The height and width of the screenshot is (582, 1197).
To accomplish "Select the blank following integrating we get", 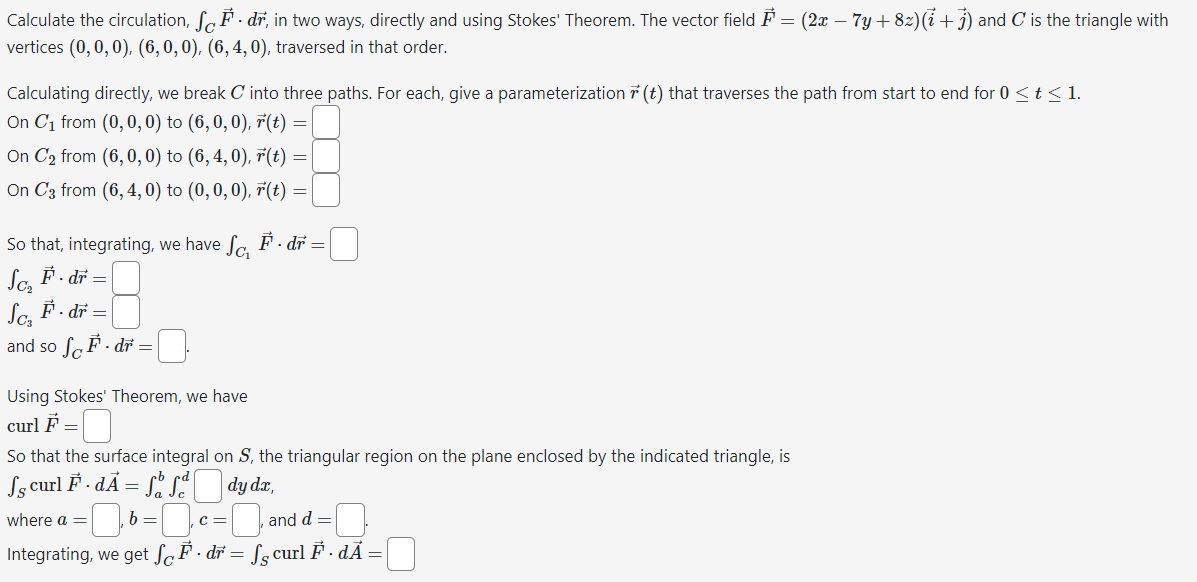I will click(x=400, y=553).
